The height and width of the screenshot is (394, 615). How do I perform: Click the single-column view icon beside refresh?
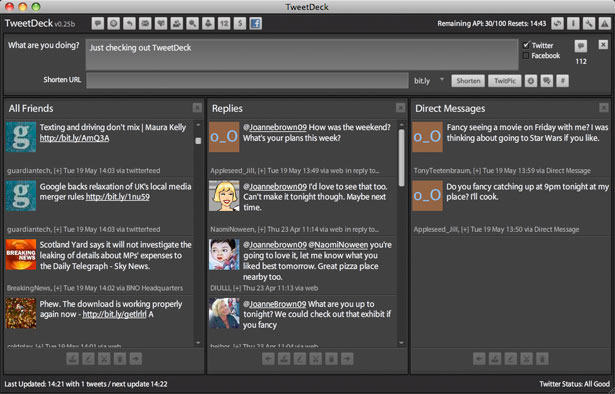pos(573,24)
